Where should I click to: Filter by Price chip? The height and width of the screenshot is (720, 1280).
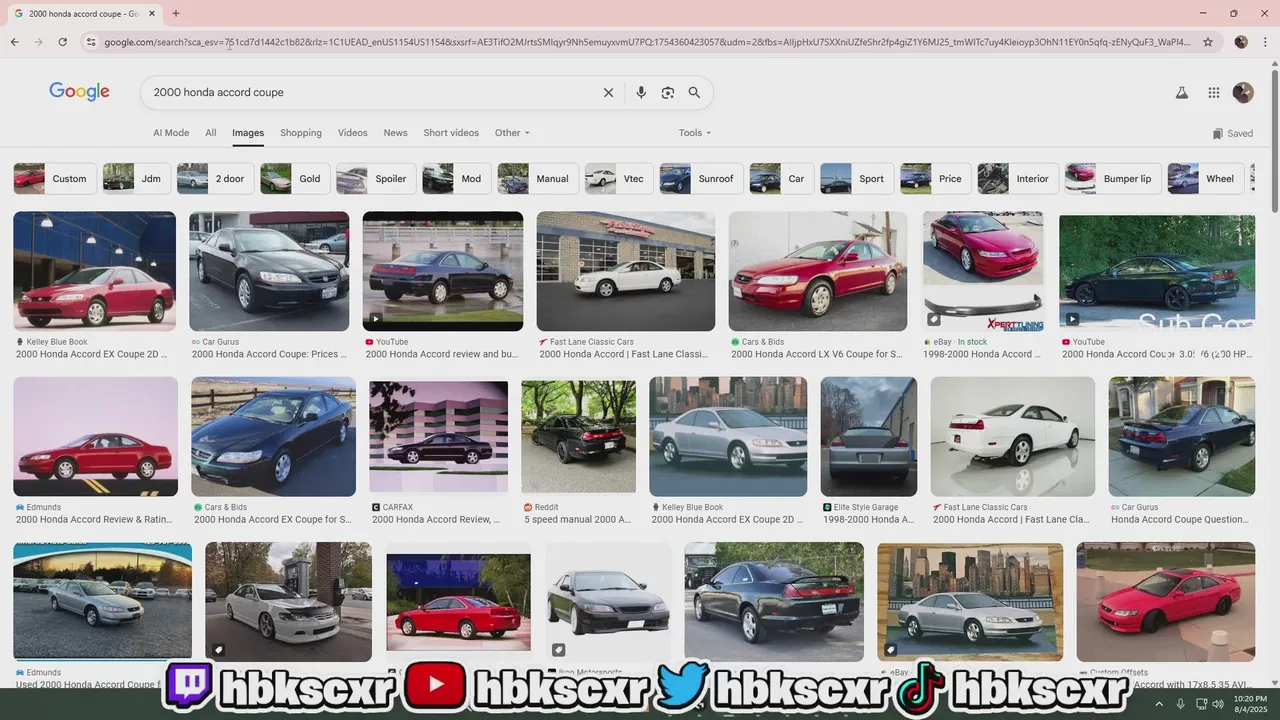point(936,179)
